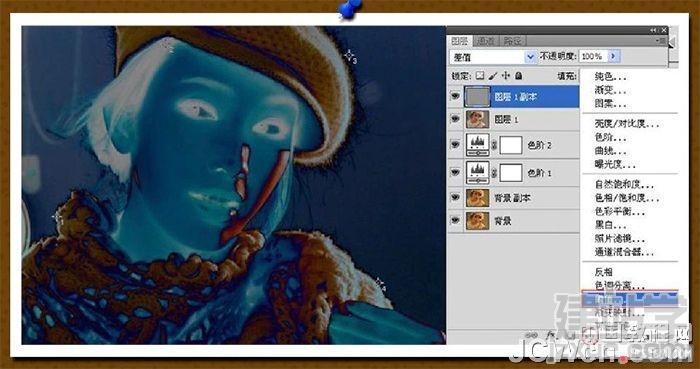Click the blue highlighted adjustment menu entry
This screenshot has width=700, height=369.
click(x=629, y=299)
